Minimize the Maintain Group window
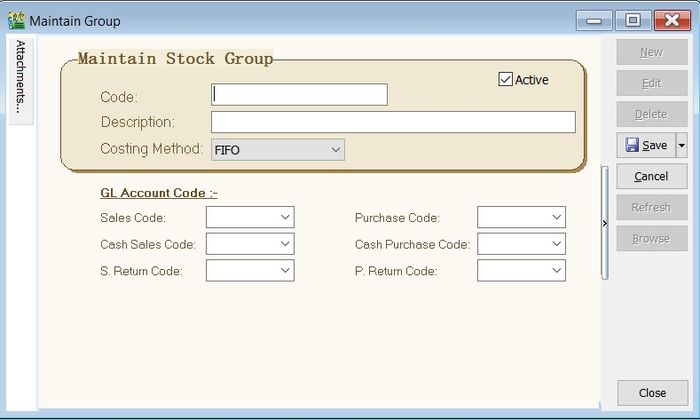The height and width of the screenshot is (420, 700). pyautogui.click(x=596, y=20)
